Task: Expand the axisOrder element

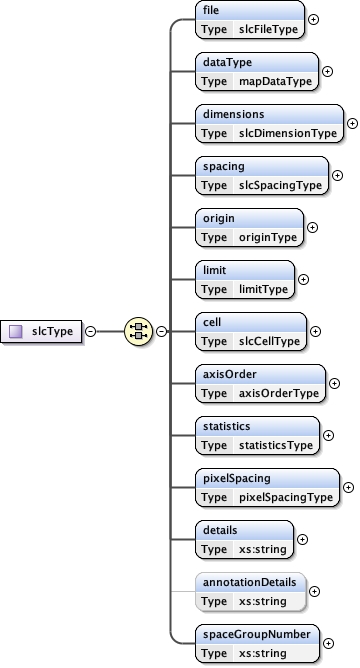Action: [334, 383]
